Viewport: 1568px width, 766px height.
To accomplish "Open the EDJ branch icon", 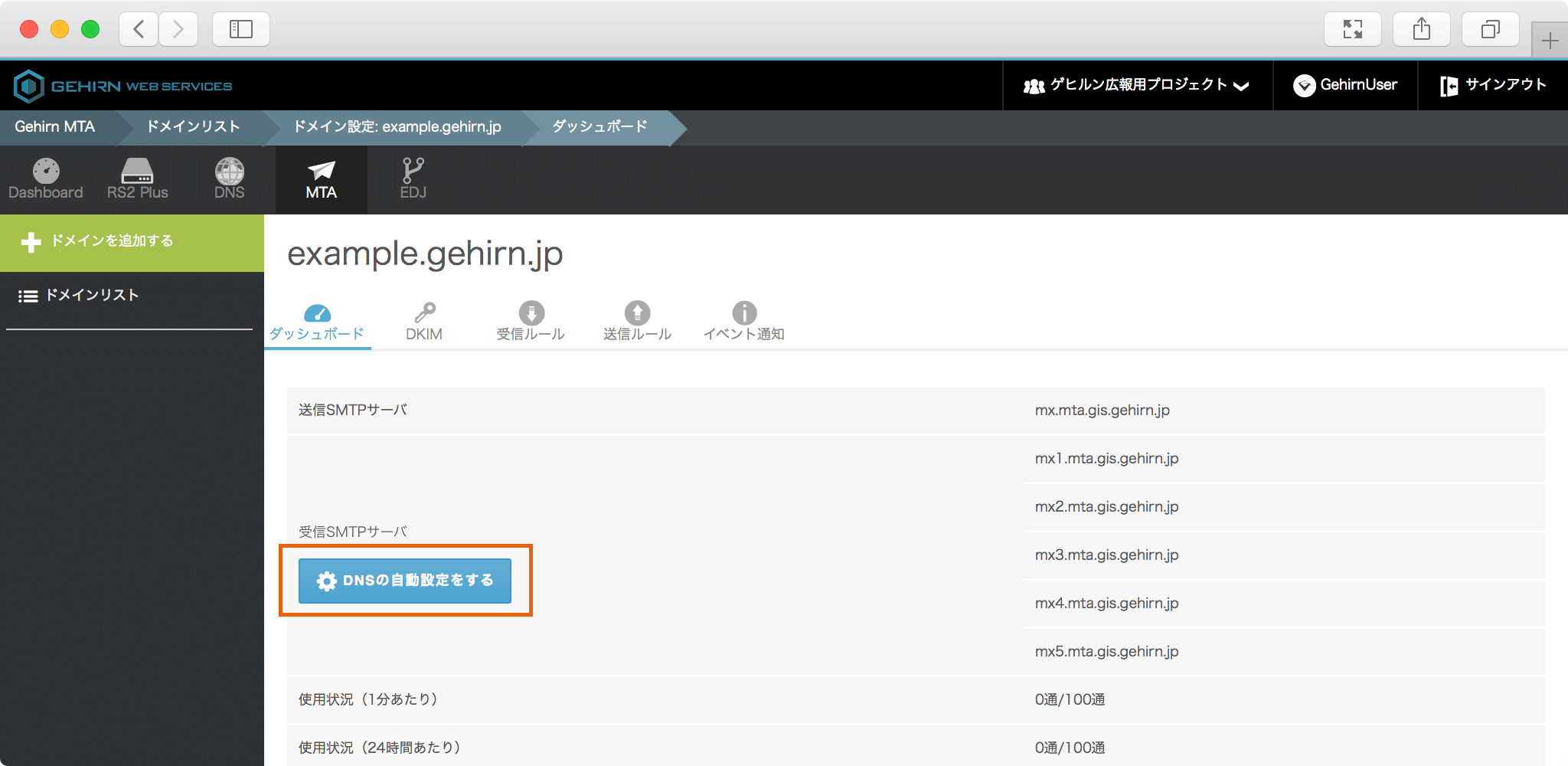I will pyautogui.click(x=413, y=179).
